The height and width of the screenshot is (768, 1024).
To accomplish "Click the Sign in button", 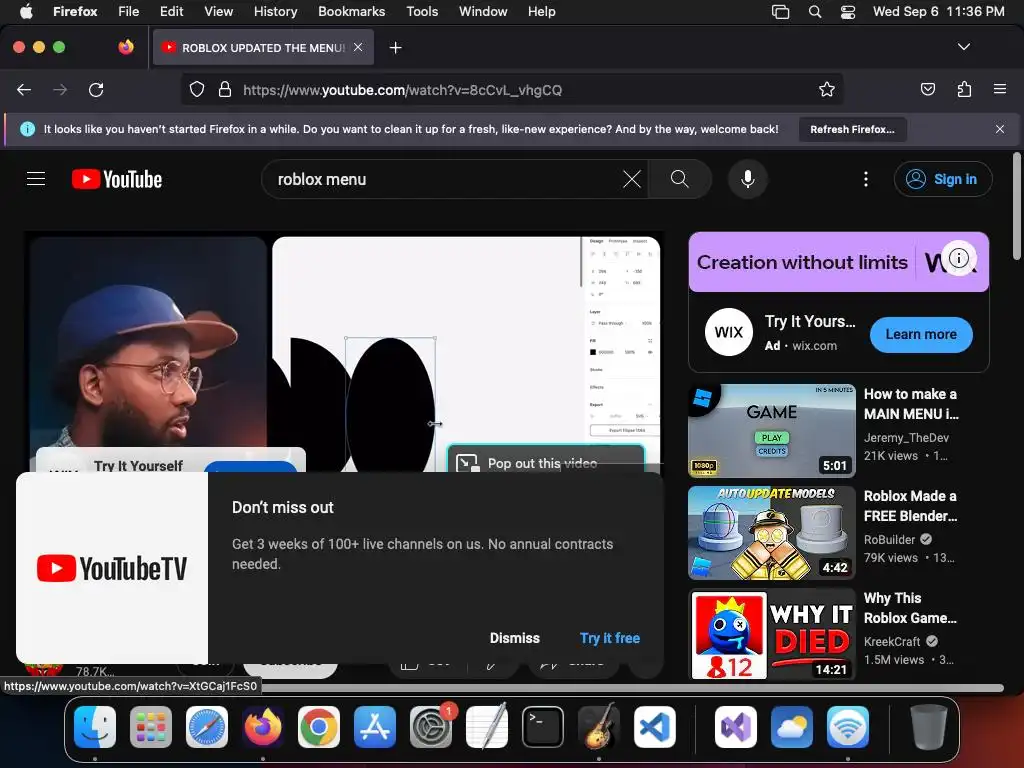I will (943, 179).
